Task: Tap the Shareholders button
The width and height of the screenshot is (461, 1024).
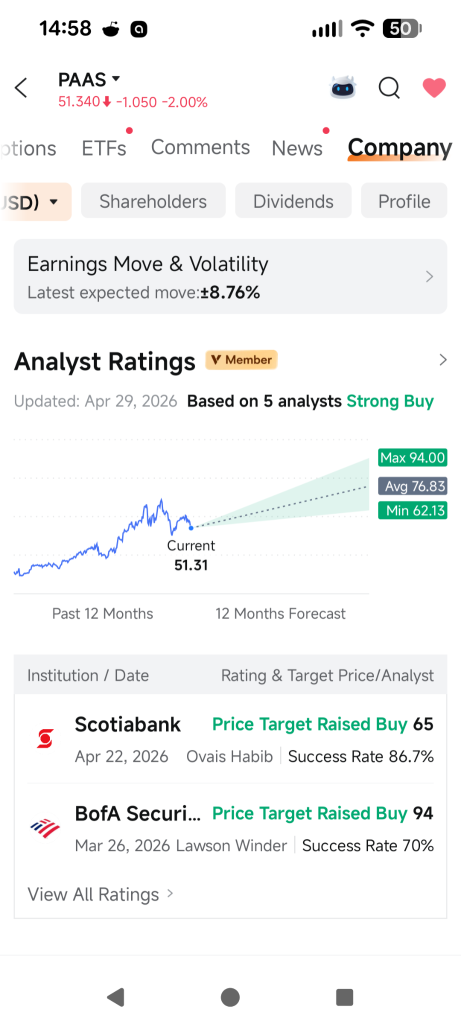Action: 153,201
